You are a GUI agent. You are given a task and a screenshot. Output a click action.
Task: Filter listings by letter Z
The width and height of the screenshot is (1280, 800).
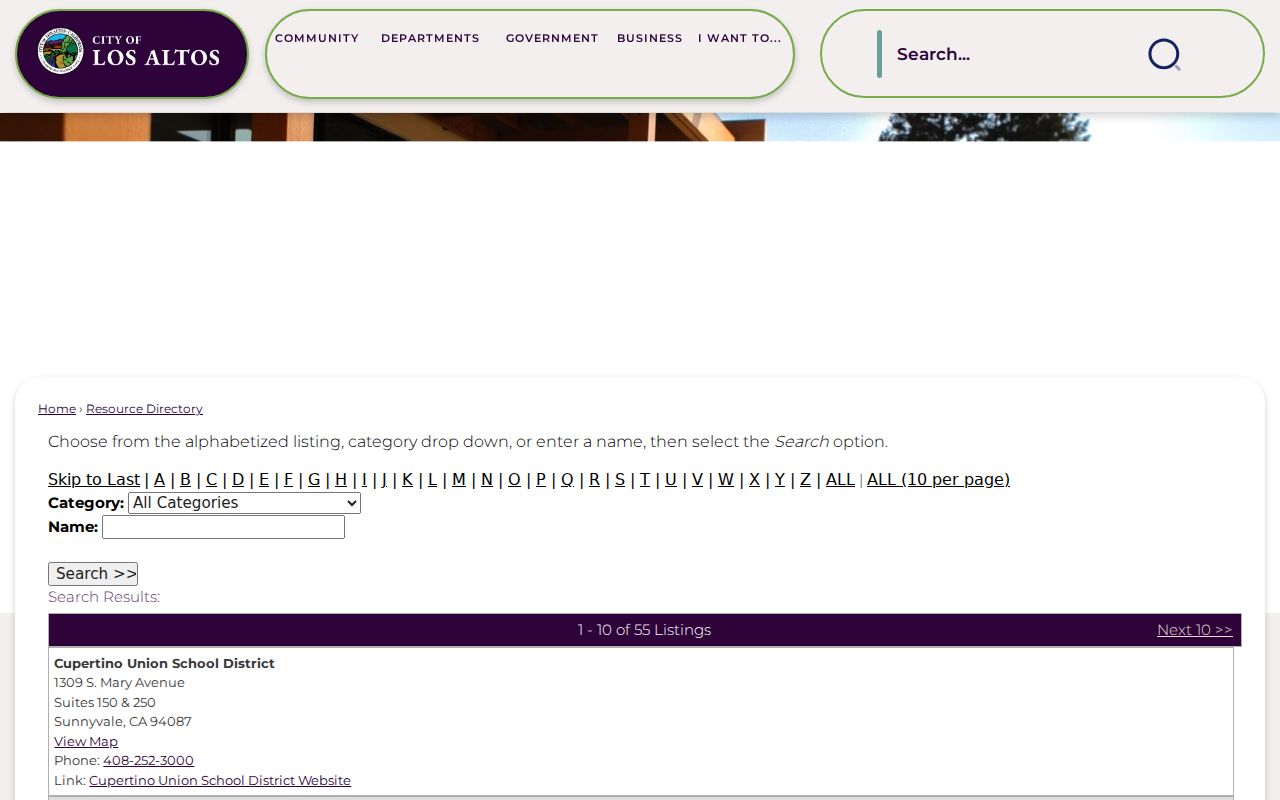(805, 480)
